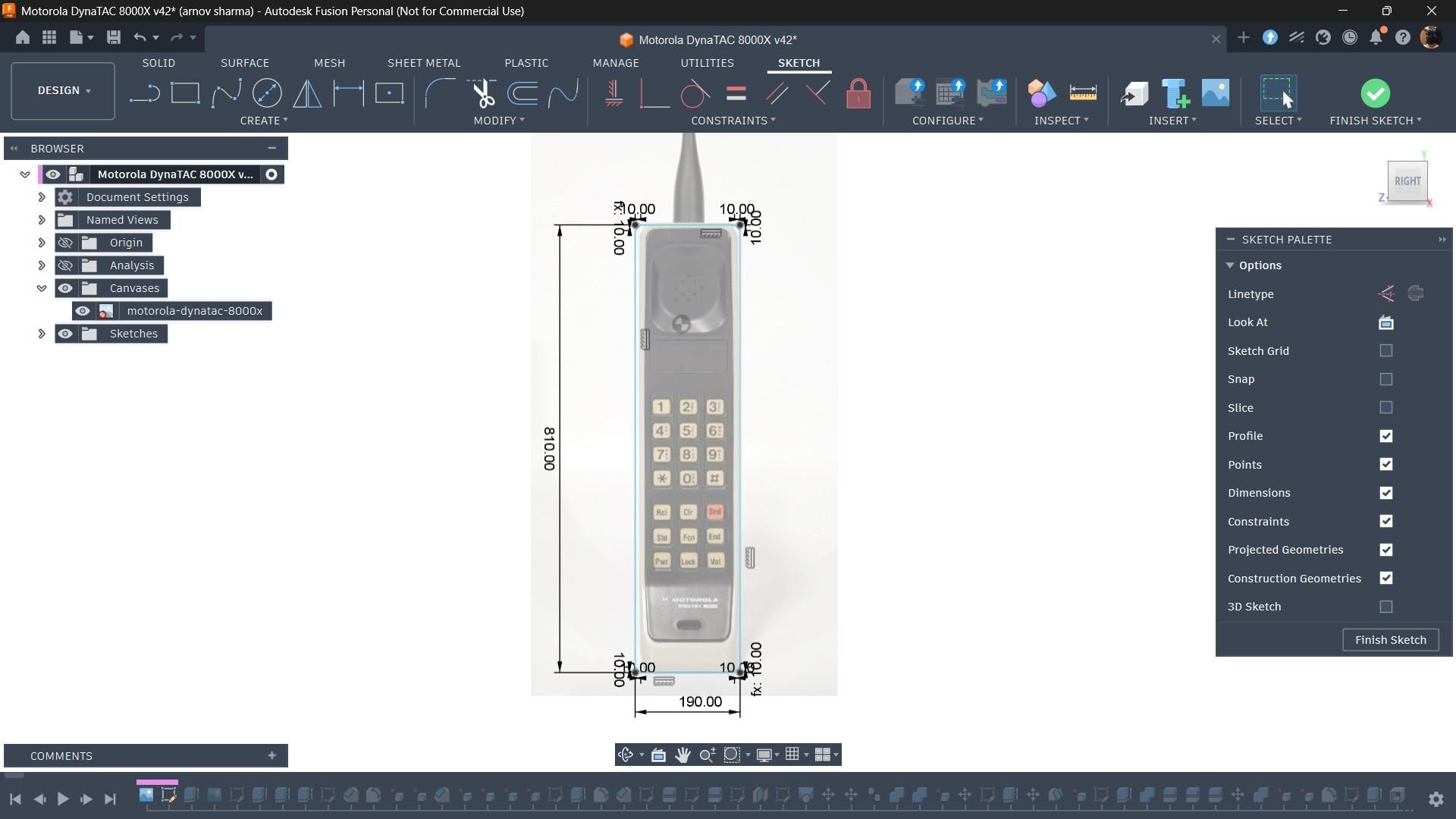Switch to the SOLID tab
This screenshot has height=819, width=1456.
[x=158, y=63]
